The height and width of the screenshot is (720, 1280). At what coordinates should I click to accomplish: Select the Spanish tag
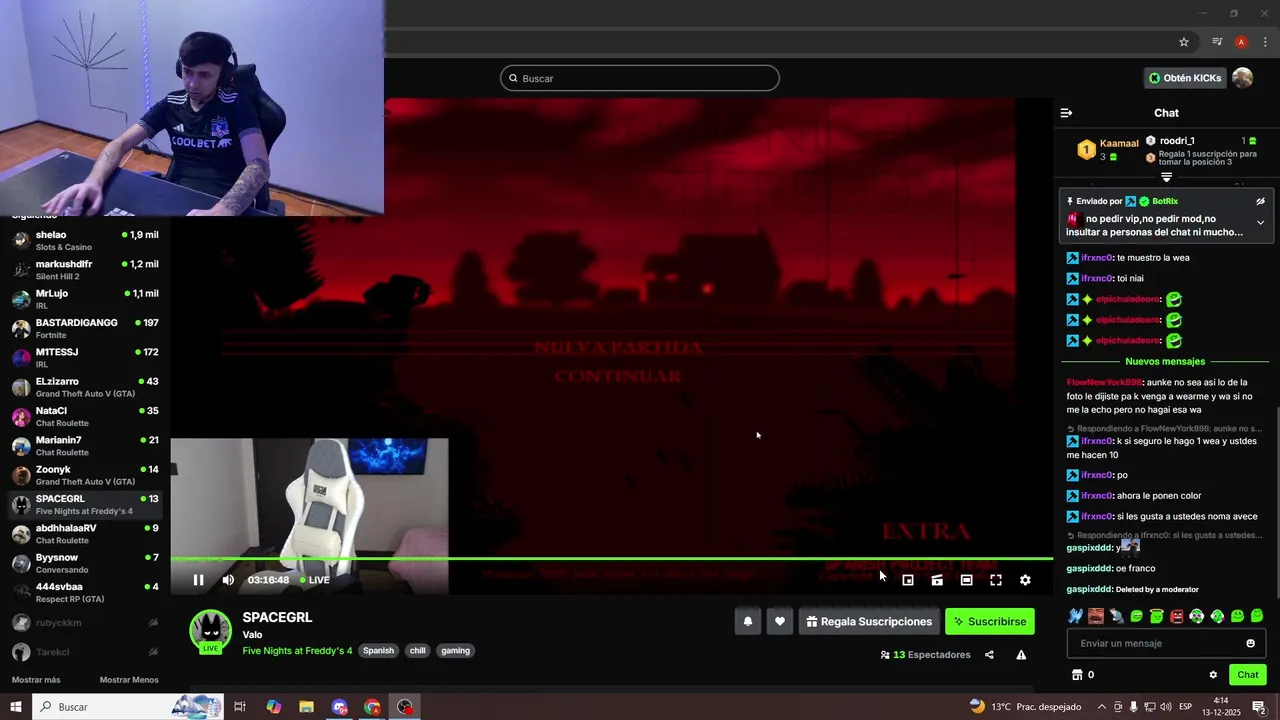pyautogui.click(x=378, y=650)
